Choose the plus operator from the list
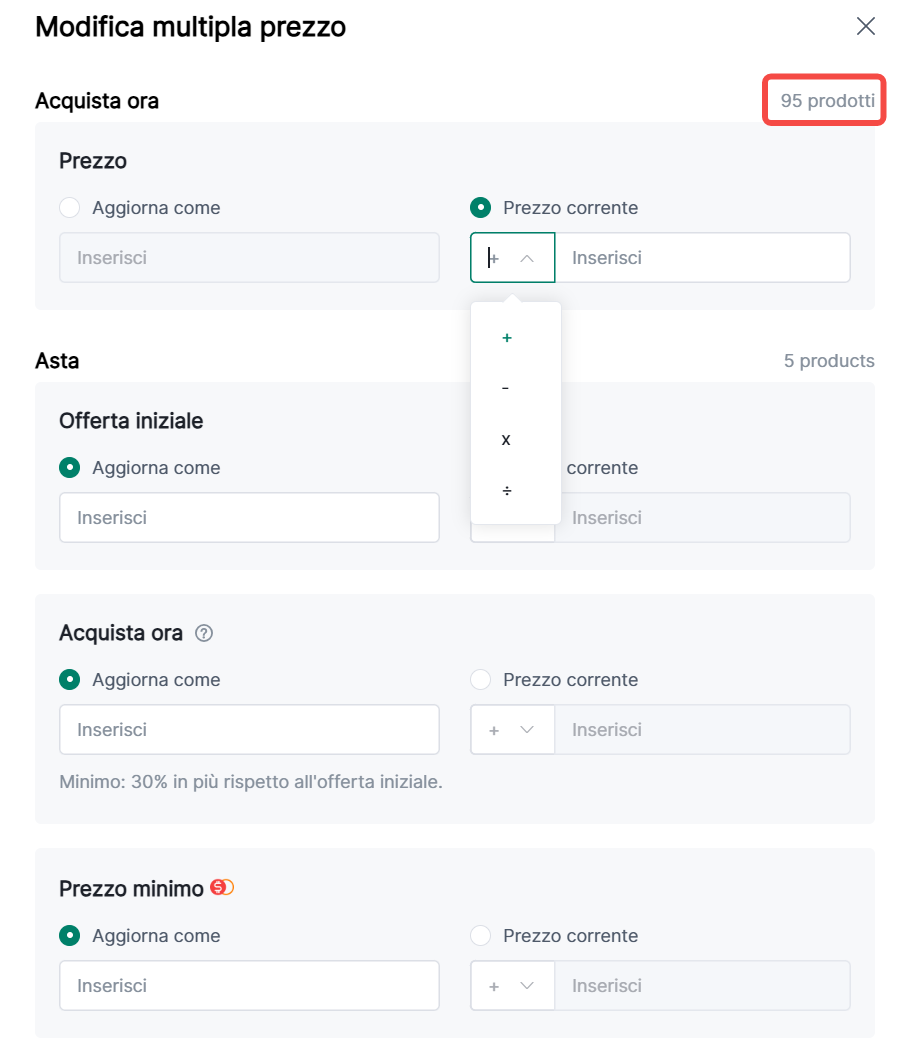 507,338
